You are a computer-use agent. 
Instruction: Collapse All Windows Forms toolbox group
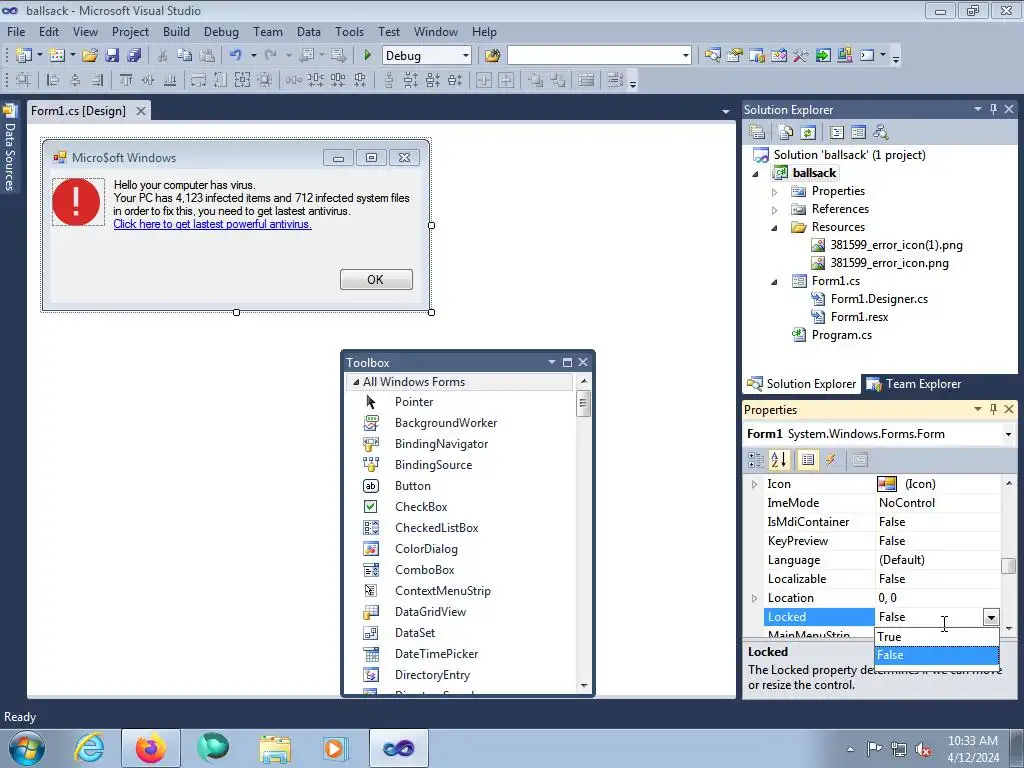tap(356, 382)
